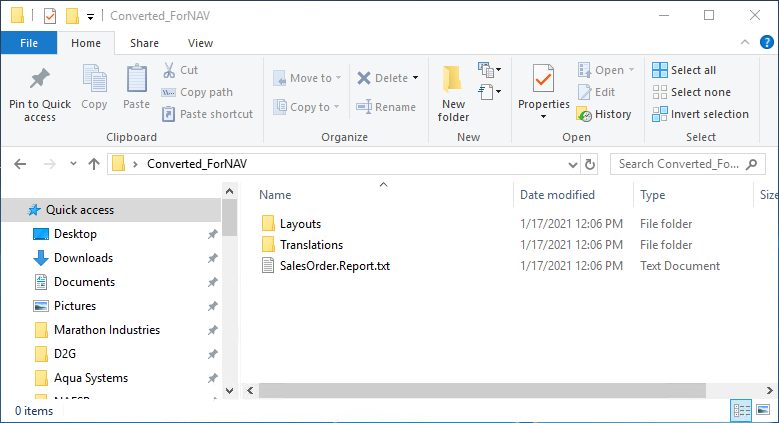Click the Up directory arrow
This screenshot has height=423, width=779.
pyautogui.click(x=94, y=164)
